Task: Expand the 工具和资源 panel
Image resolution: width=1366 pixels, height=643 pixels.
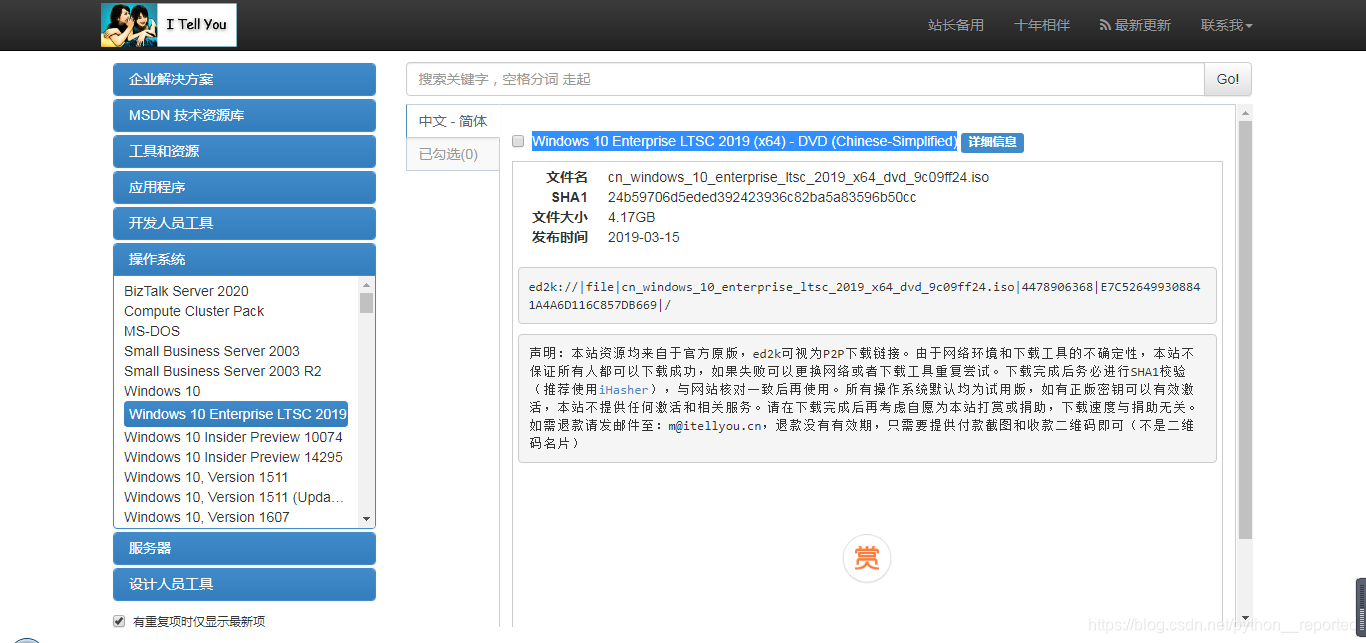Action: (244, 151)
